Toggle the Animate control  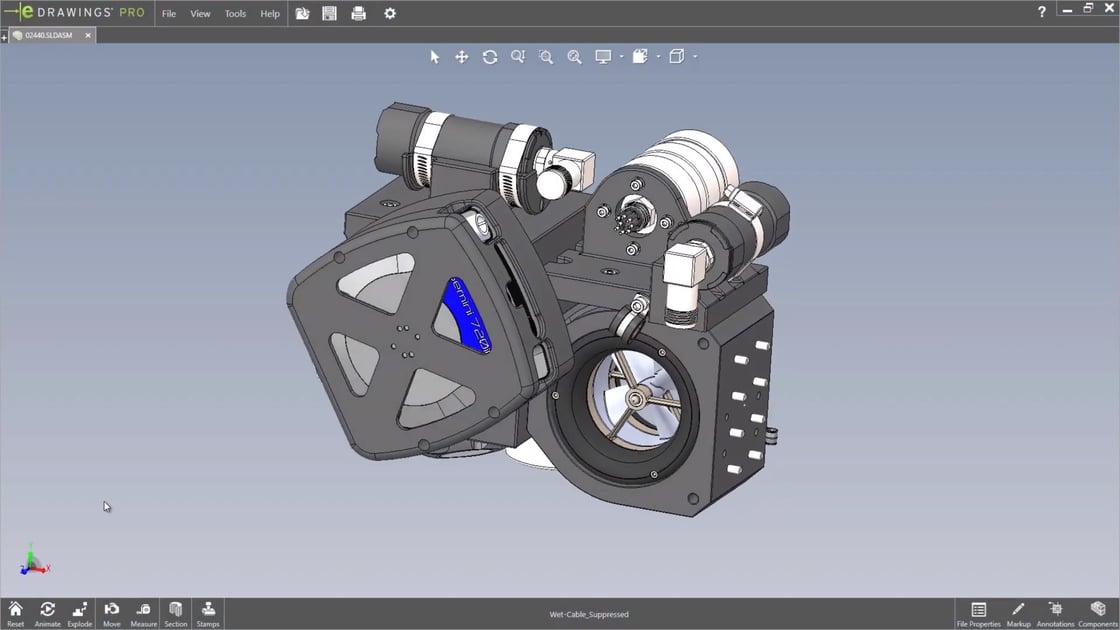[x=47, y=611]
